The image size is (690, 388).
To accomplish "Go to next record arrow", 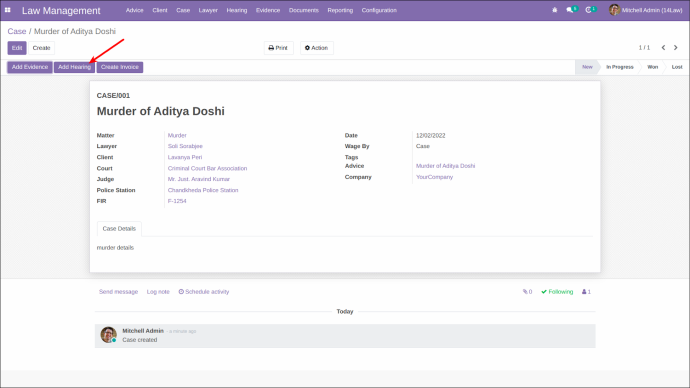I will (x=675, y=48).
